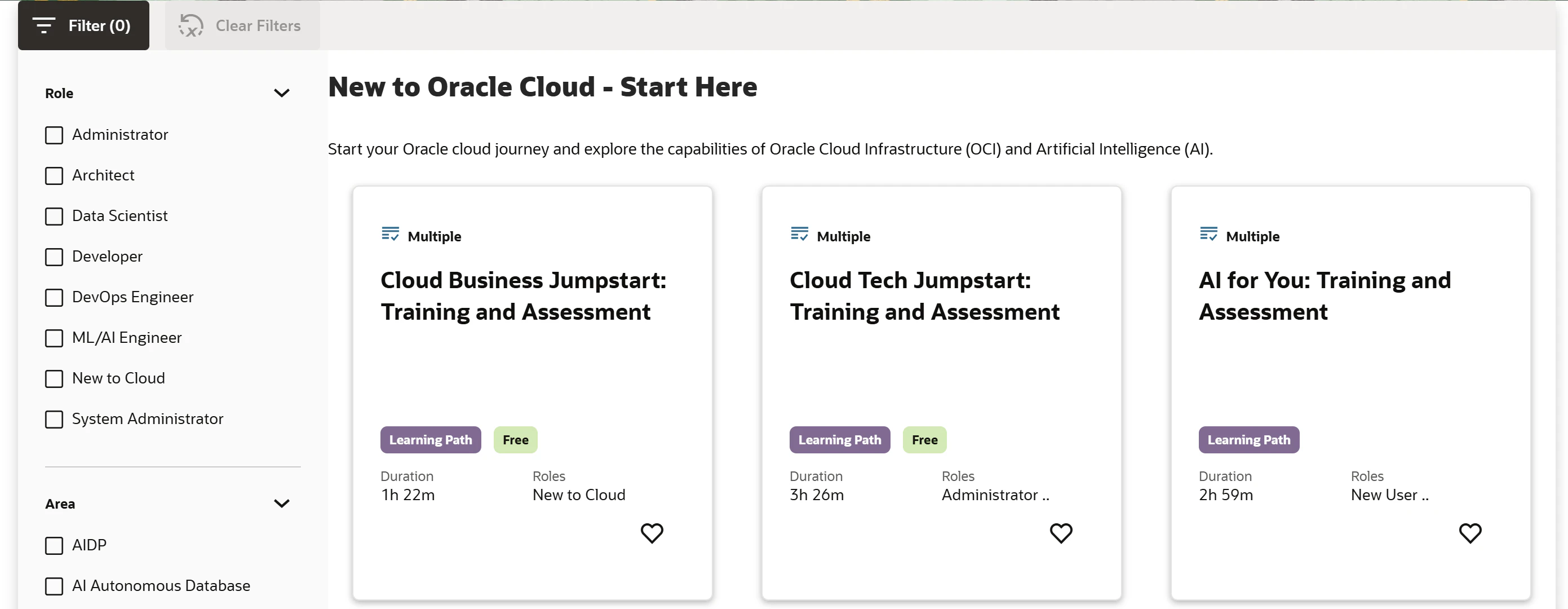Image resolution: width=1568 pixels, height=609 pixels.
Task: Click the 'New User ..' roles value
Action: pos(1390,495)
